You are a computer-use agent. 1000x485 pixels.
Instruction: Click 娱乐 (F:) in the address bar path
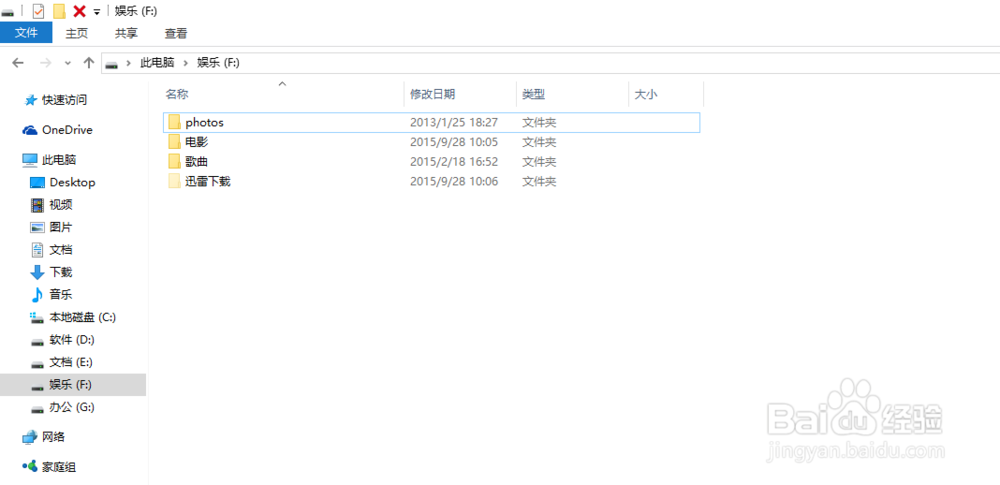pyautogui.click(x=218, y=63)
